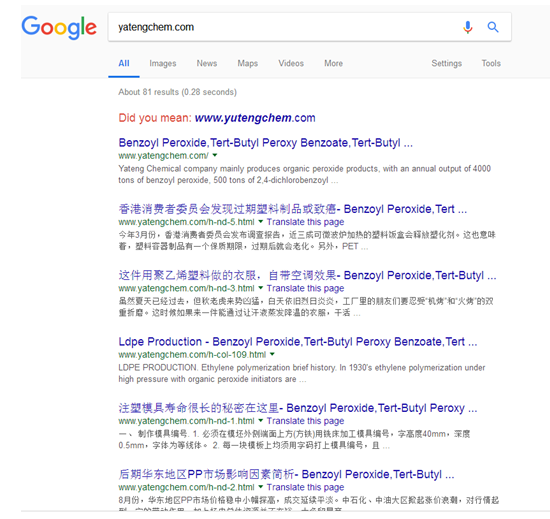
Task: Expand arrow beside h-nd-2.html URL
Action: point(261,486)
